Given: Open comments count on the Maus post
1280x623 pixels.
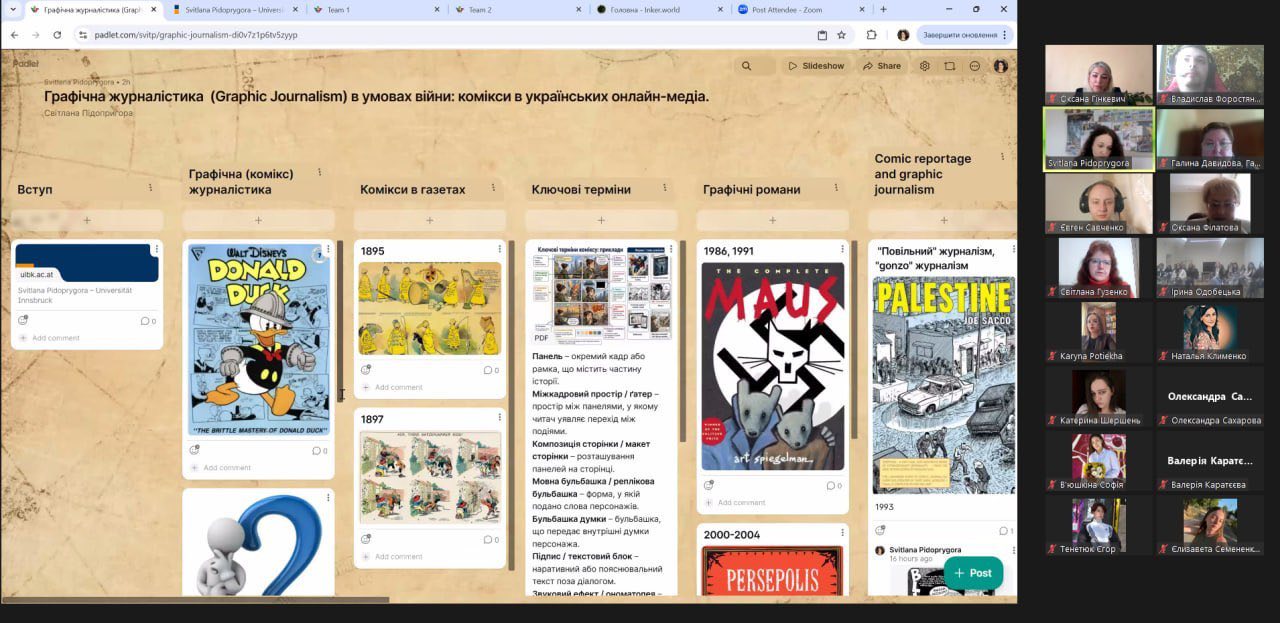Looking at the screenshot, I should pos(834,485).
